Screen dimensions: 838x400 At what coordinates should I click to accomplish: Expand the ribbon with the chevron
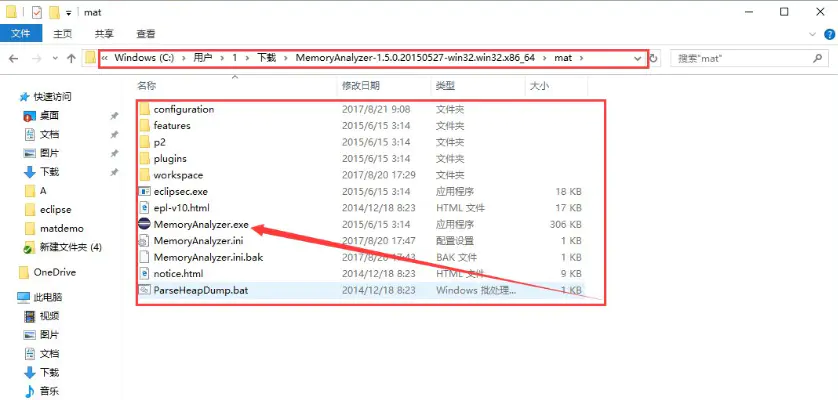(x=813, y=34)
